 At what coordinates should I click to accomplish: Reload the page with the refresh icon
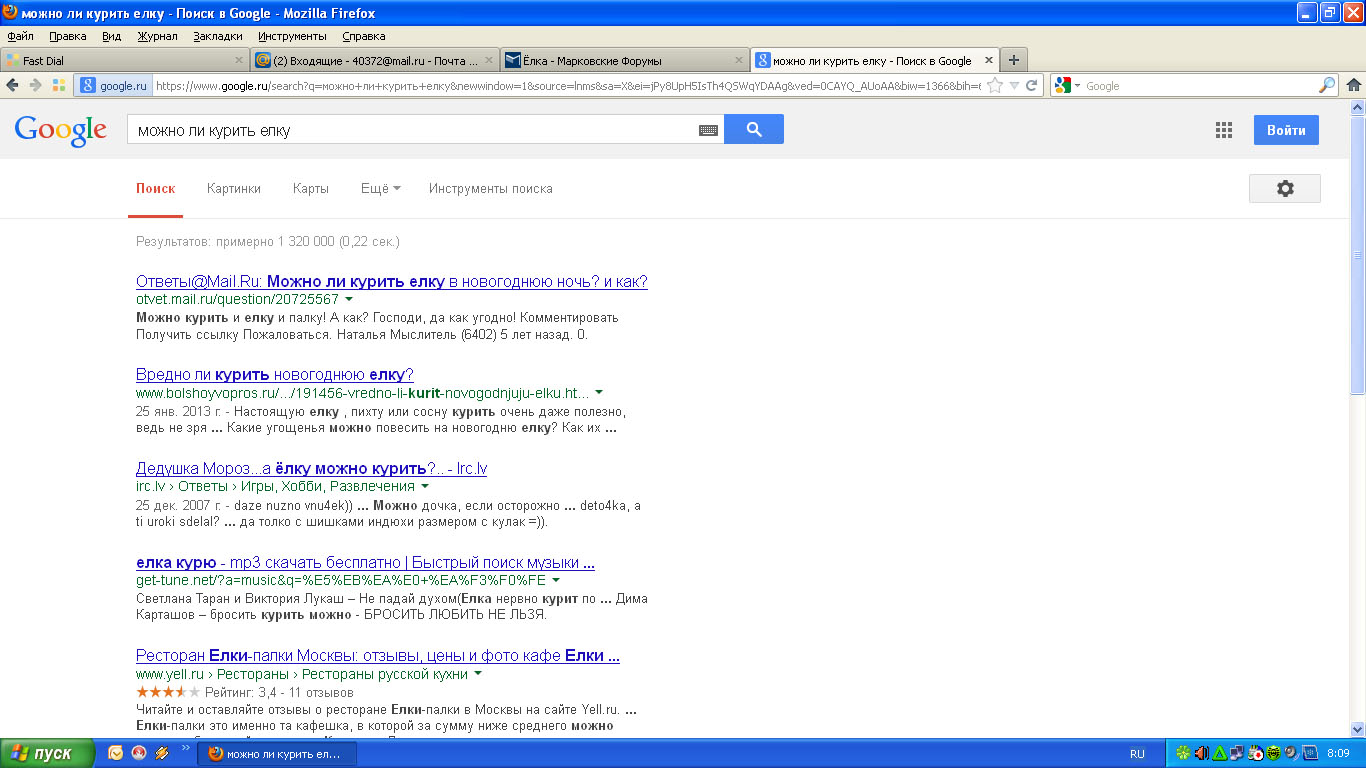(x=1031, y=86)
